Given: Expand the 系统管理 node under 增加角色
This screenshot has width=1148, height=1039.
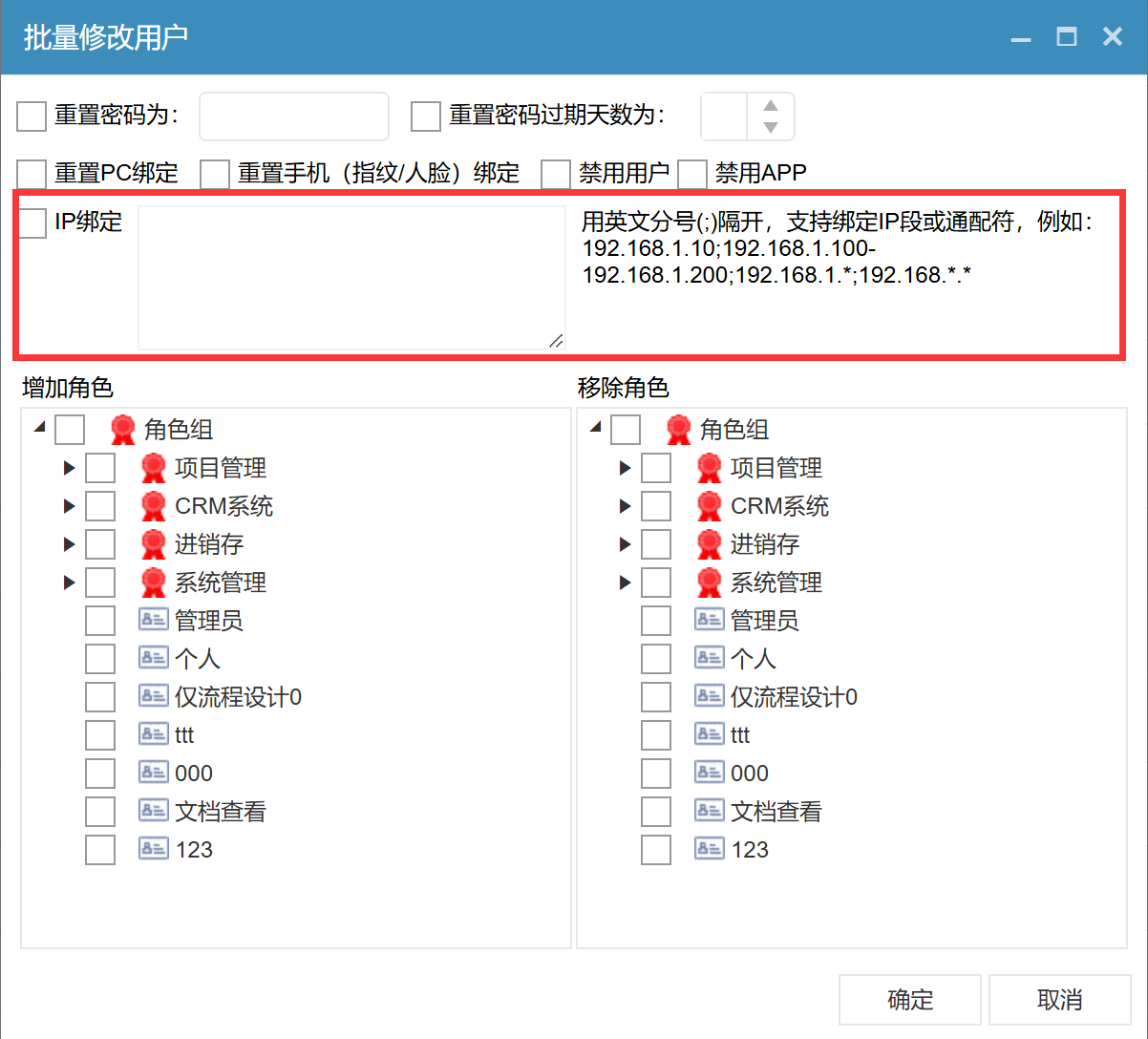Looking at the screenshot, I should (x=69, y=583).
